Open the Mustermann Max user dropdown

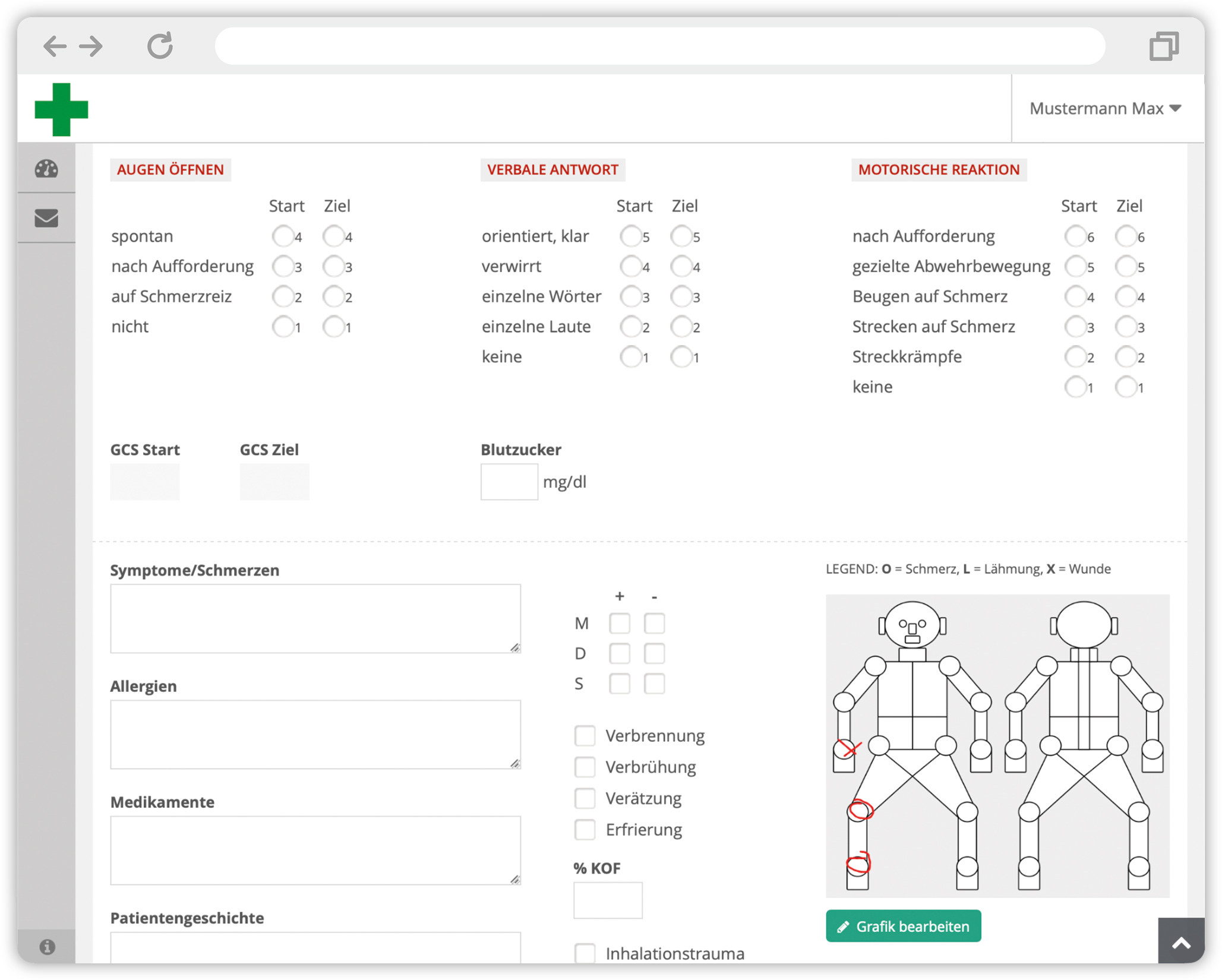coord(1105,108)
